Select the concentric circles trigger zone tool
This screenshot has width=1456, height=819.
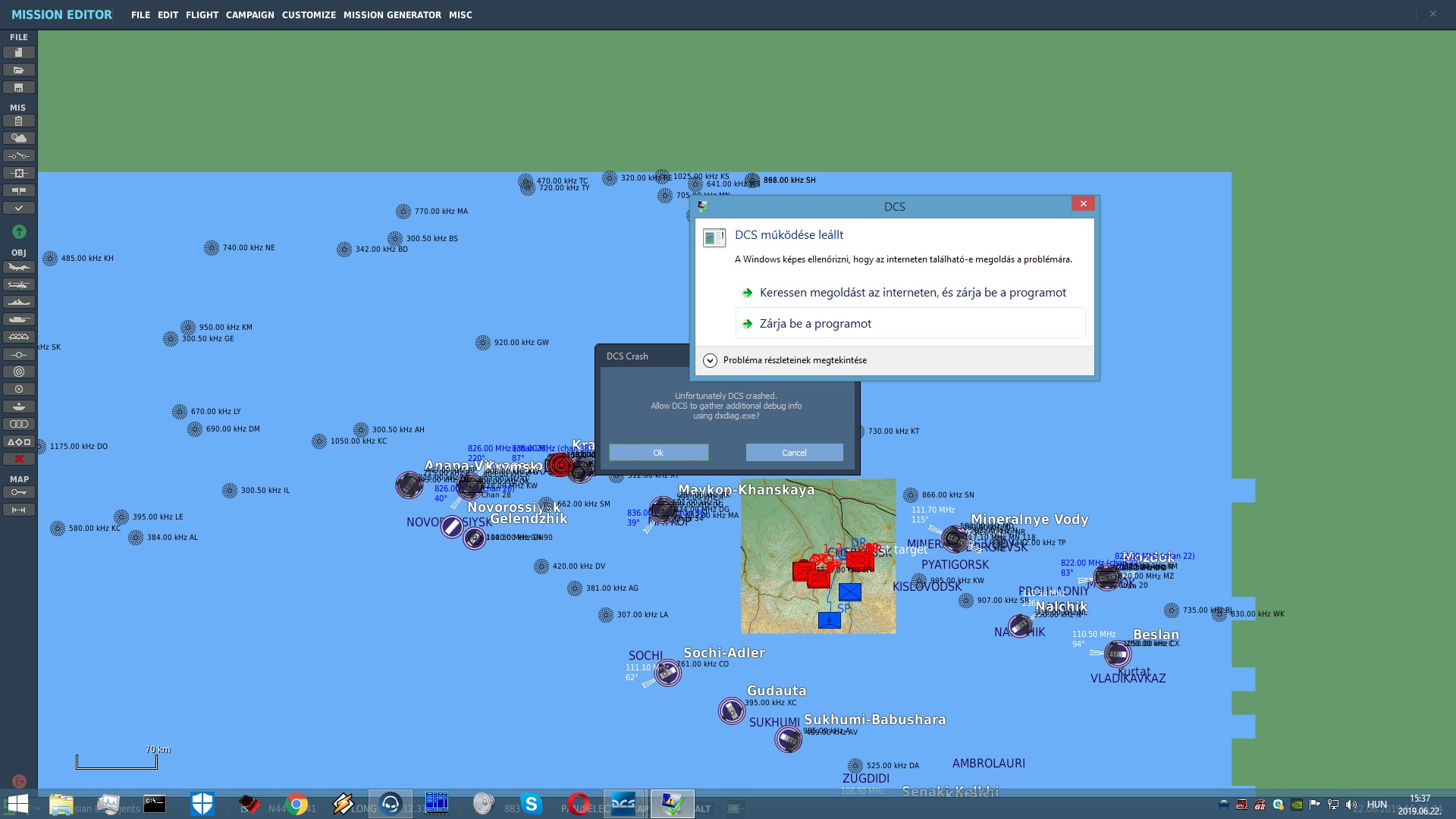pos(19,372)
